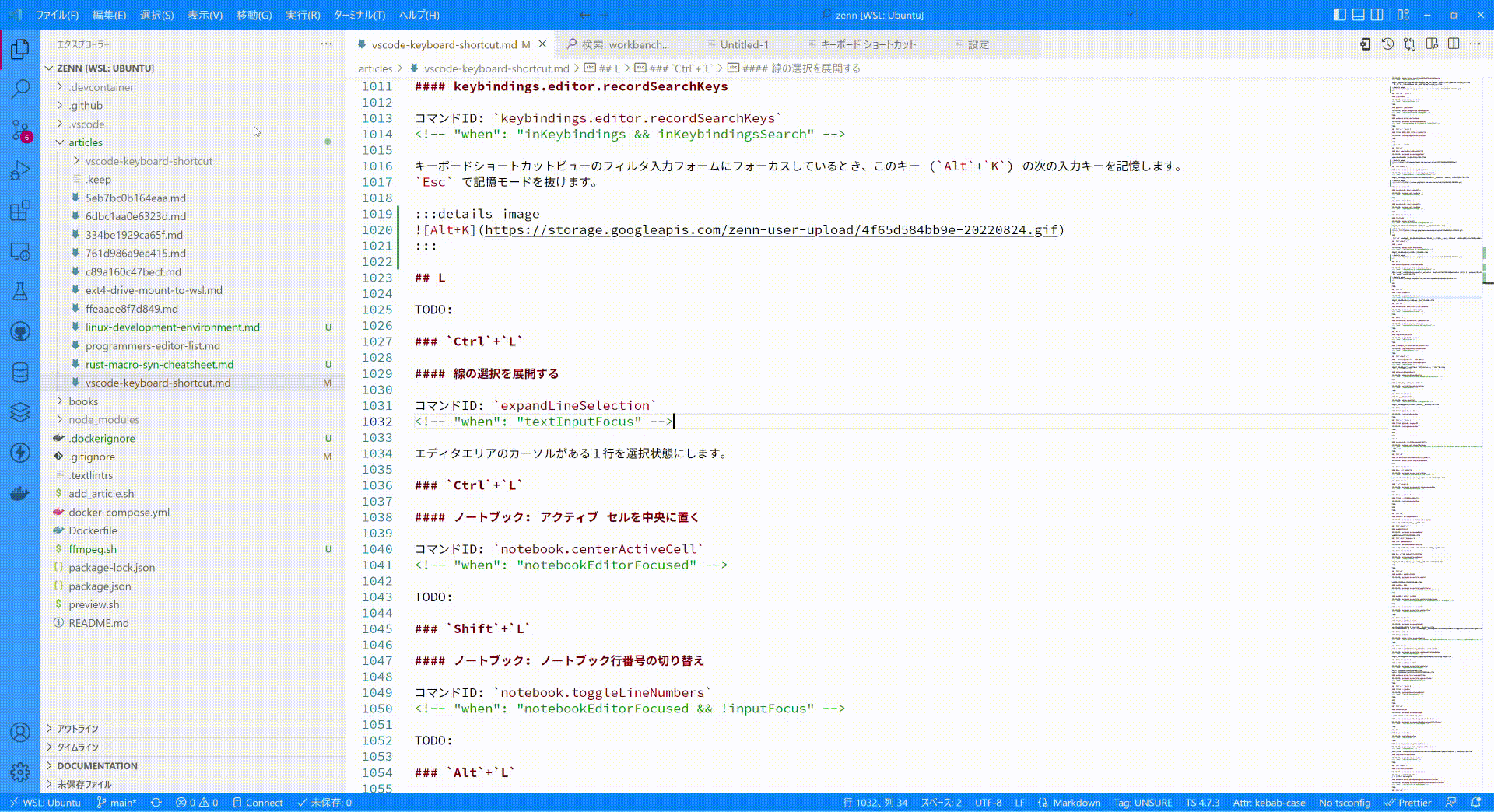Open the 表示(V) menu
Image resolution: width=1494 pixels, height=812 pixels.
[x=205, y=15]
